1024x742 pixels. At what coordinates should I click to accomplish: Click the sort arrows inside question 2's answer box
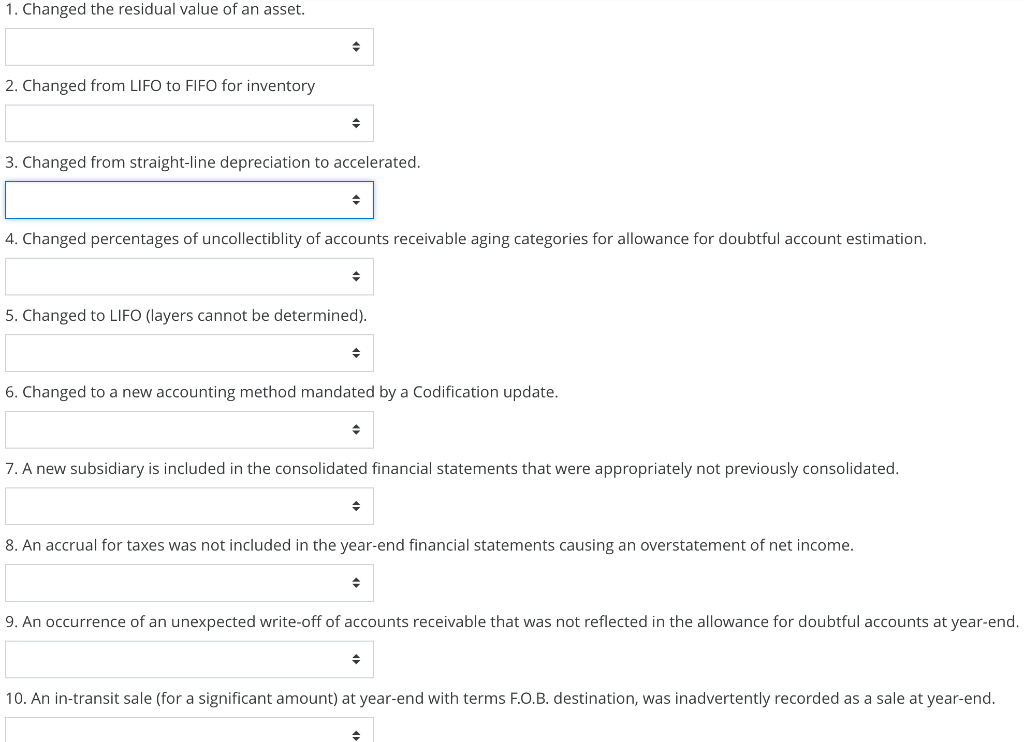pyautogui.click(x=357, y=122)
